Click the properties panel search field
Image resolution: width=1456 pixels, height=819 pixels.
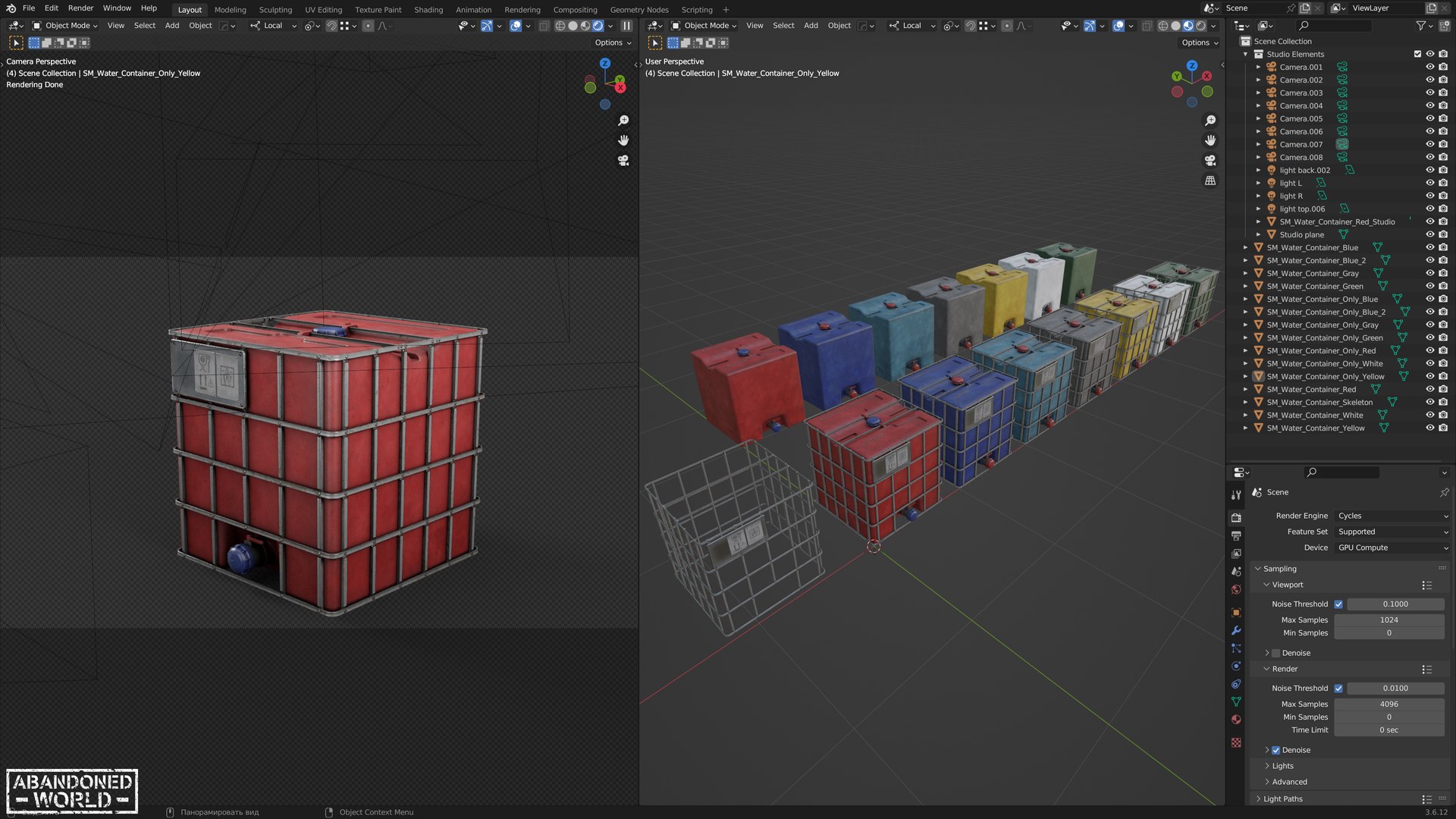pos(1341,472)
